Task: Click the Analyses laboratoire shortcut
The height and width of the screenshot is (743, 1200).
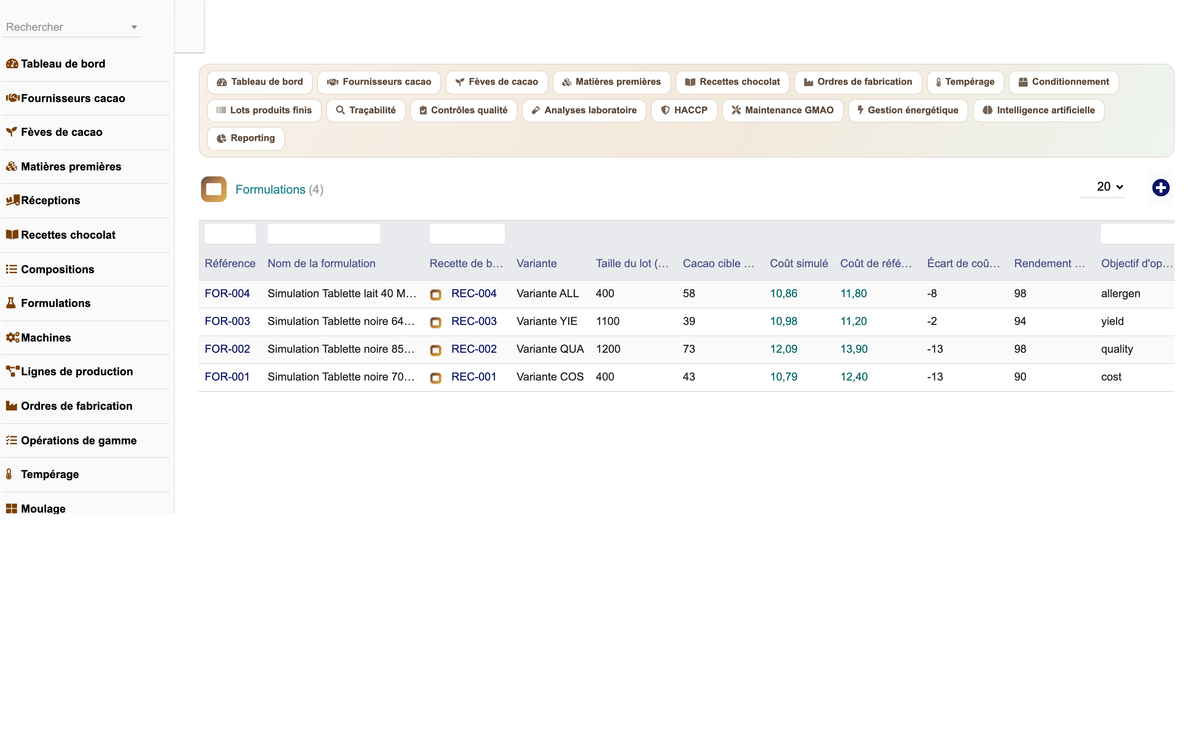Action: coord(584,110)
